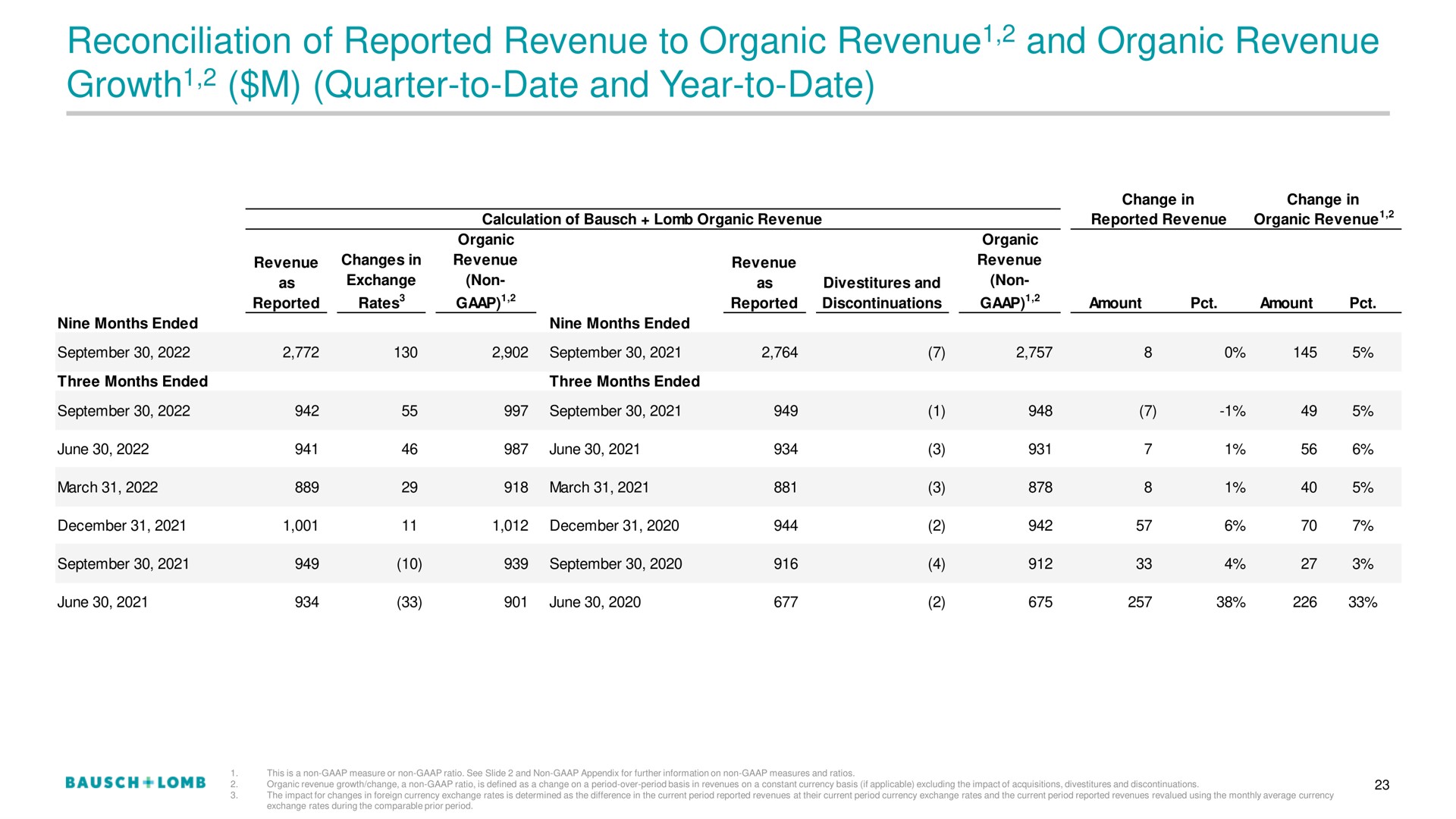Click the June 30, 2020 row label

[x=595, y=602]
